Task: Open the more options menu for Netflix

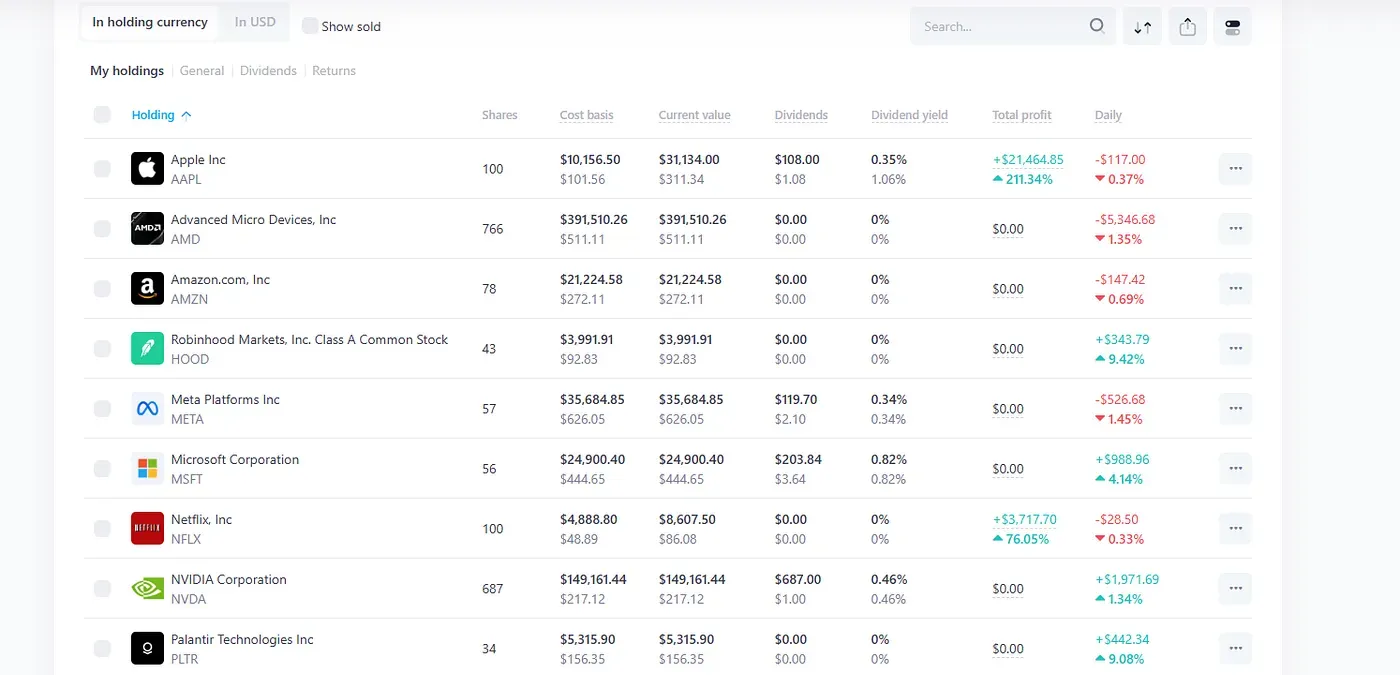Action: (1235, 529)
